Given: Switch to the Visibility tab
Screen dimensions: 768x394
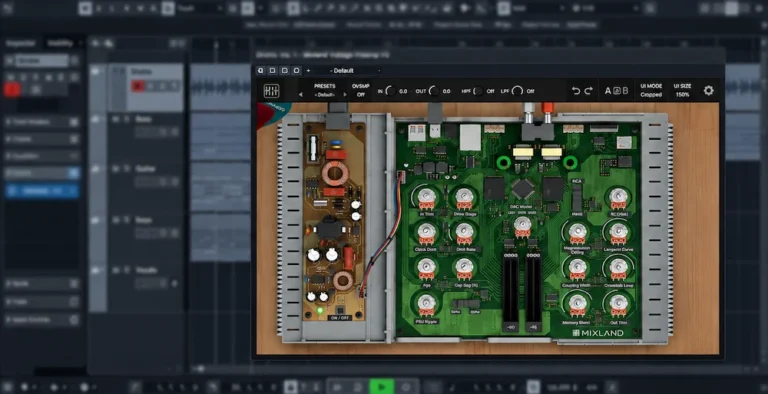Looking at the screenshot, I should coord(60,43).
